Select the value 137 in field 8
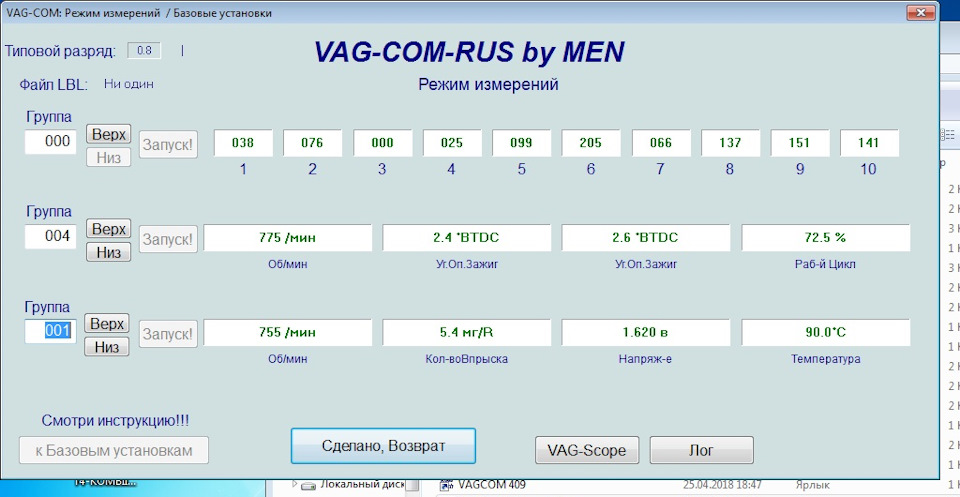 pos(730,143)
